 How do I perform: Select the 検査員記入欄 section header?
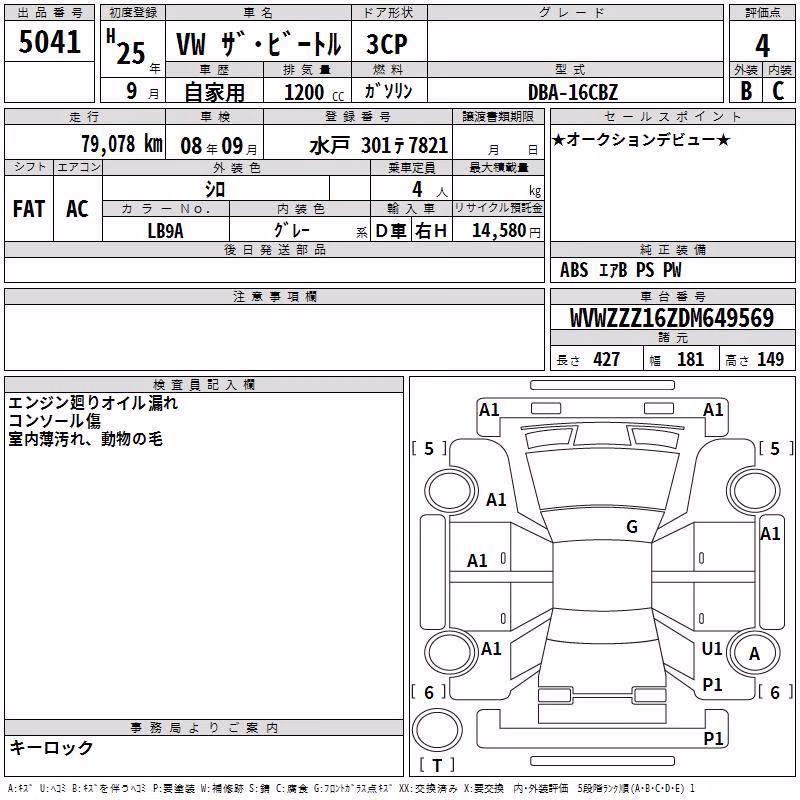204,385
